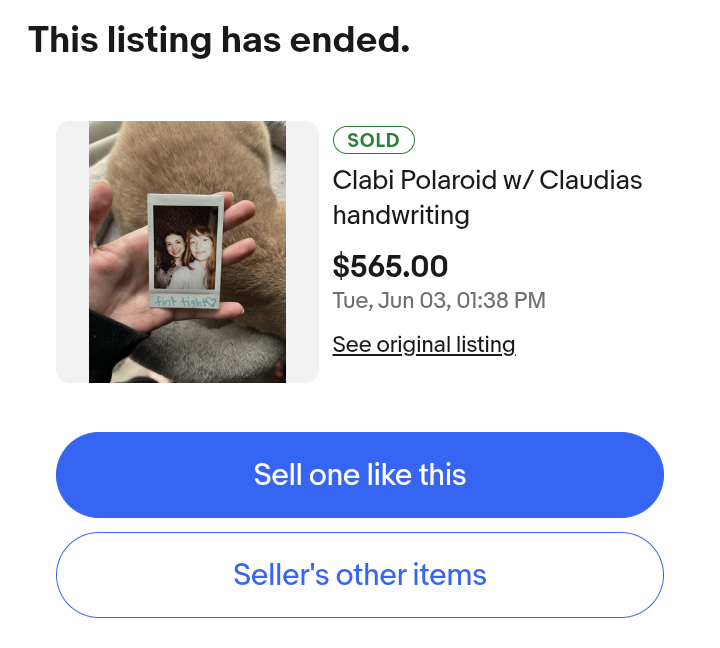Open the See original listing link

[x=424, y=345]
